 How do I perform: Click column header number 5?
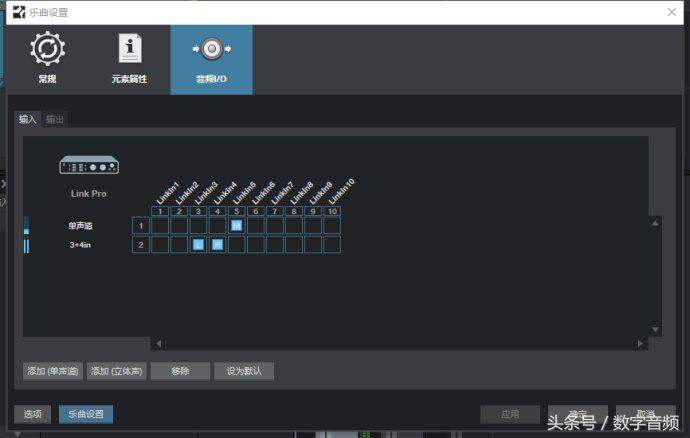coord(236,211)
